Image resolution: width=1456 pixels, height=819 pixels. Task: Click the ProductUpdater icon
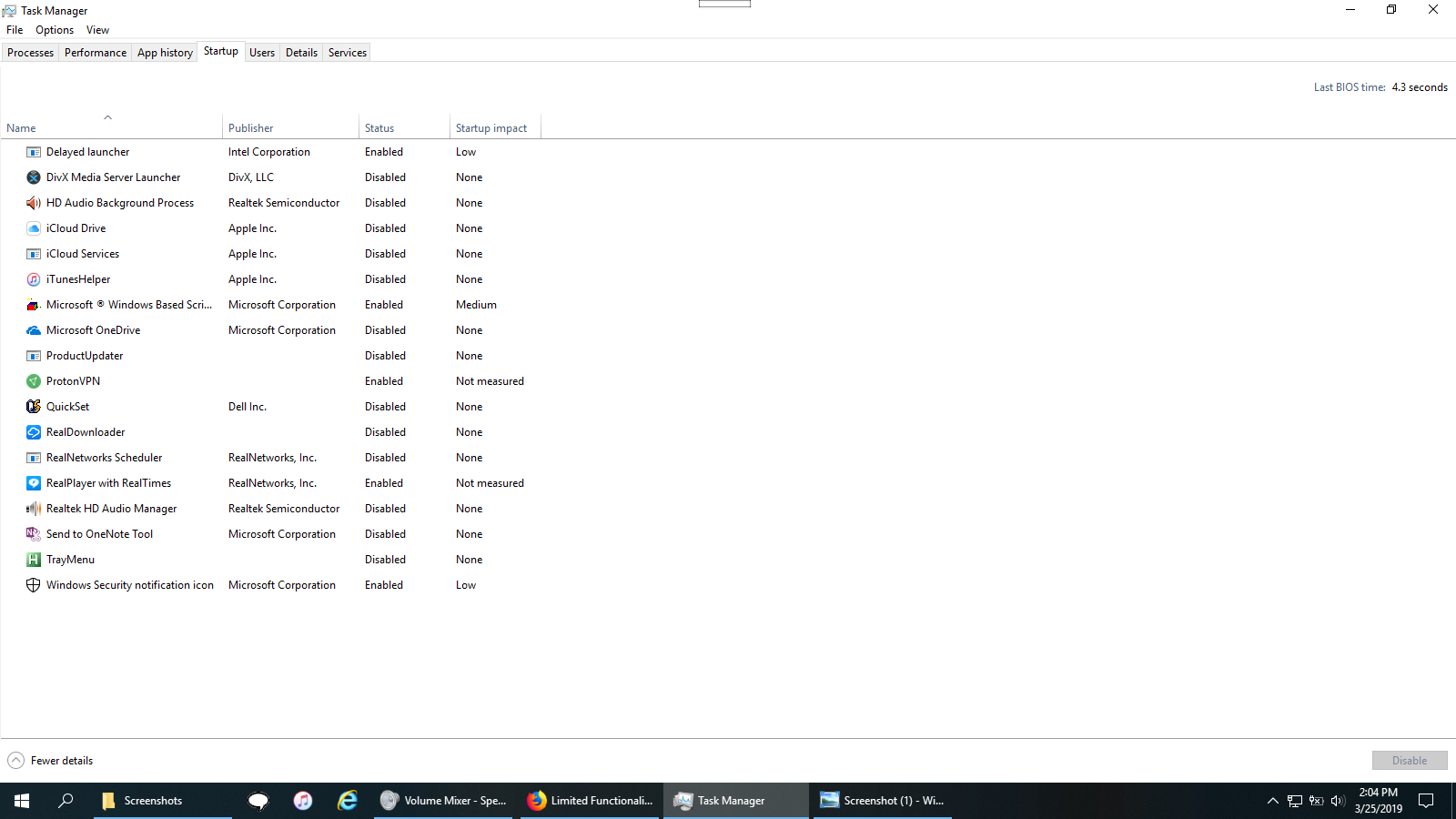[x=34, y=356]
